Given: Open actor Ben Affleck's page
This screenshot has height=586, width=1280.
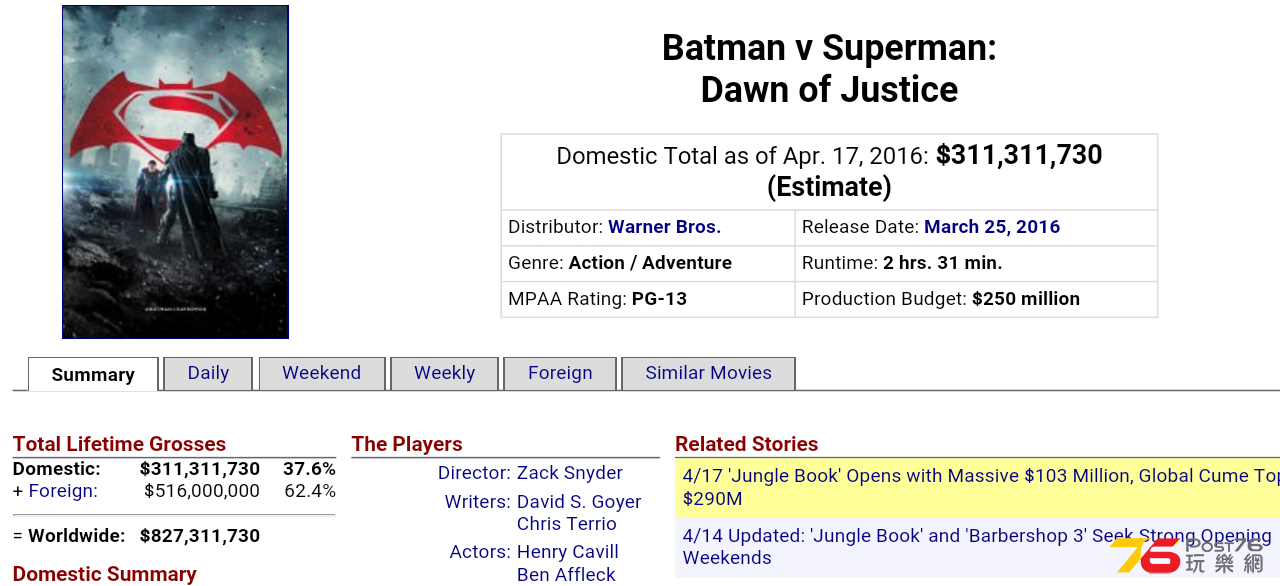Looking at the screenshot, I should coord(566,575).
